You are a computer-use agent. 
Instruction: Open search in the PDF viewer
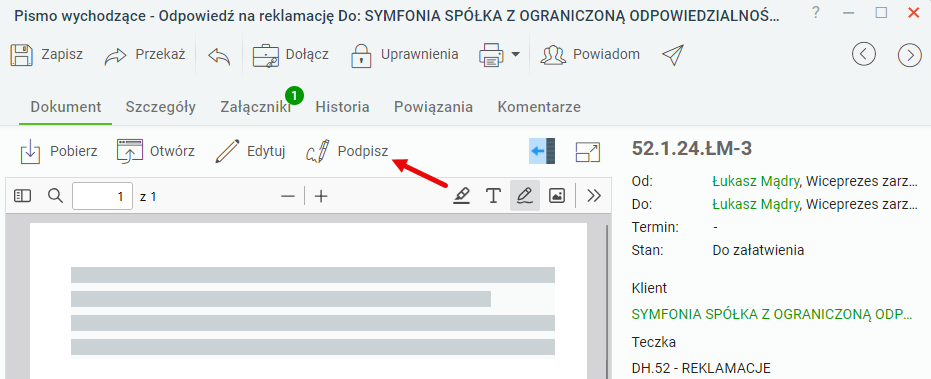pos(55,196)
